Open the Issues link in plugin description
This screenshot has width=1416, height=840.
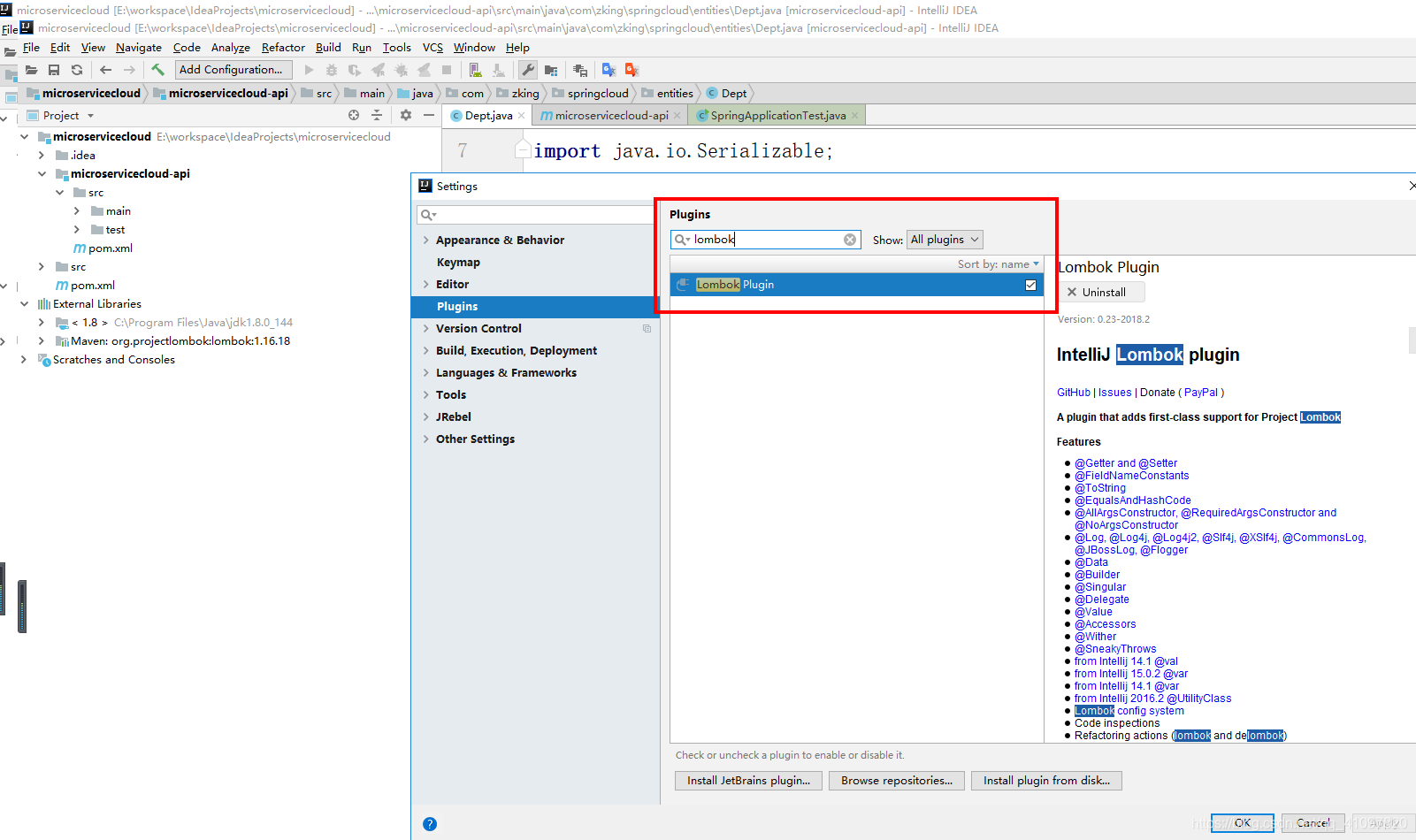pos(1114,393)
